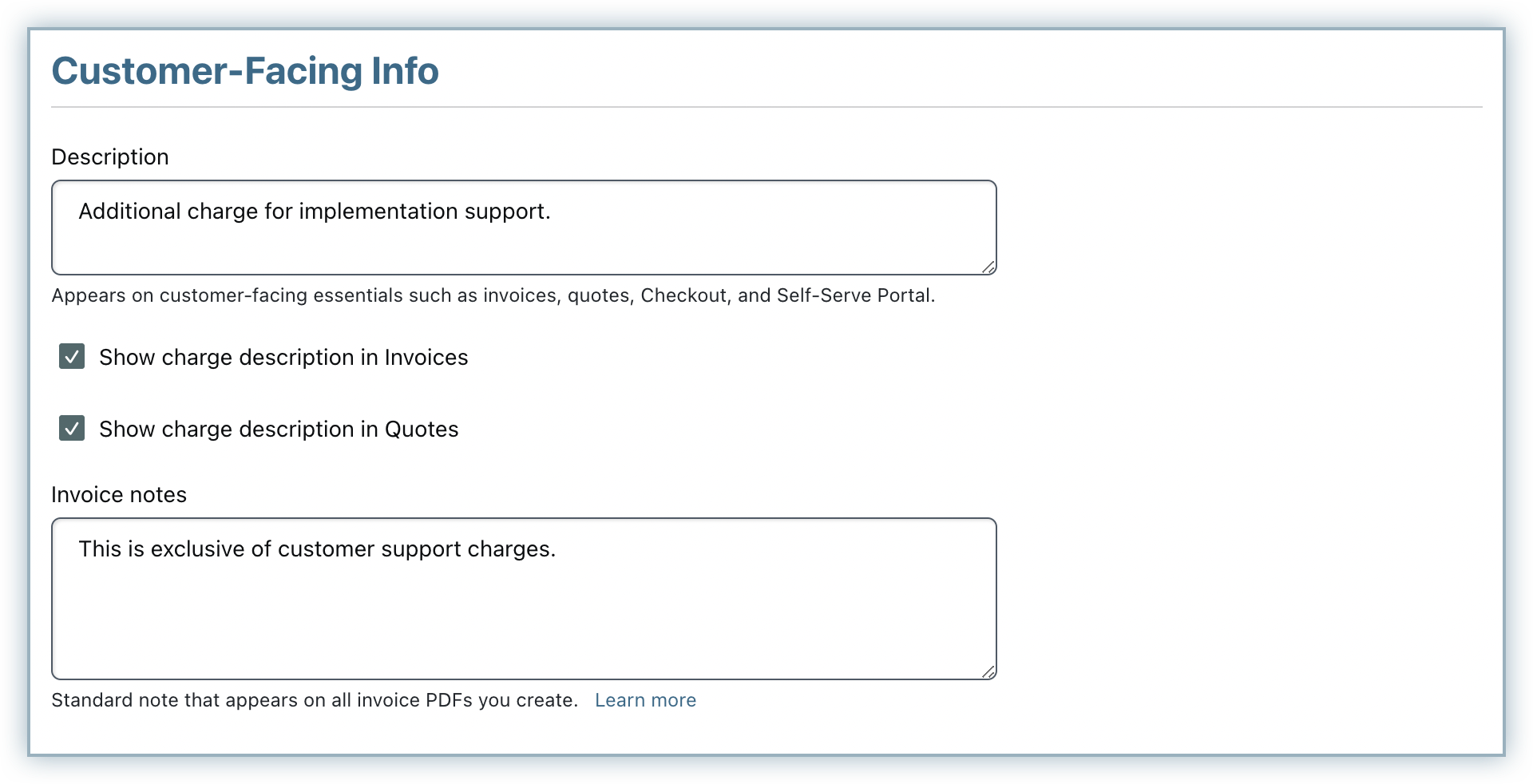Viewport: 1533px width, 784px height.
Task: Open the Learn more link
Action: (x=645, y=700)
